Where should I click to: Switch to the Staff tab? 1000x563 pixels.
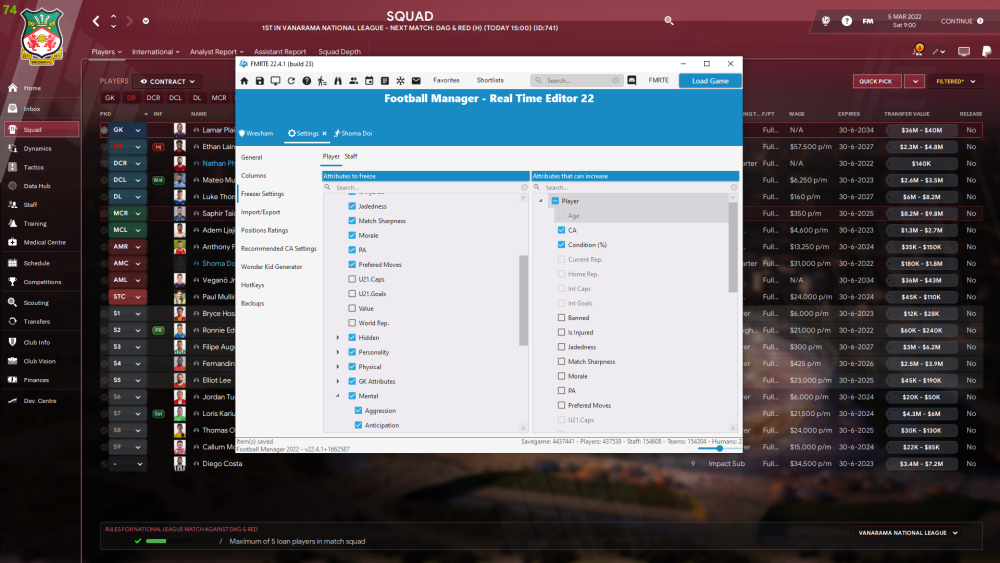point(351,156)
